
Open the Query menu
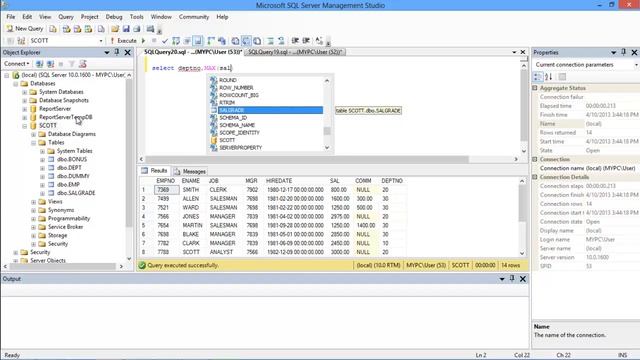(x=66, y=17)
